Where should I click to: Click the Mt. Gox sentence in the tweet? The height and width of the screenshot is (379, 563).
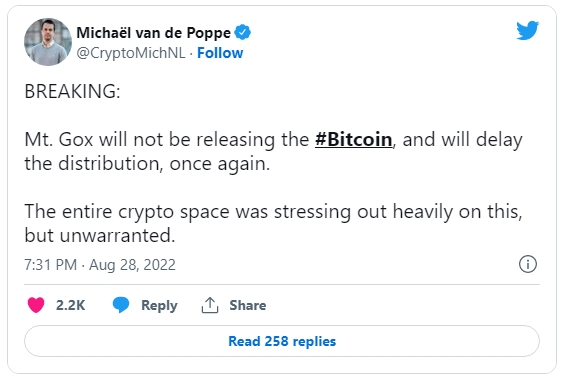point(273,151)
